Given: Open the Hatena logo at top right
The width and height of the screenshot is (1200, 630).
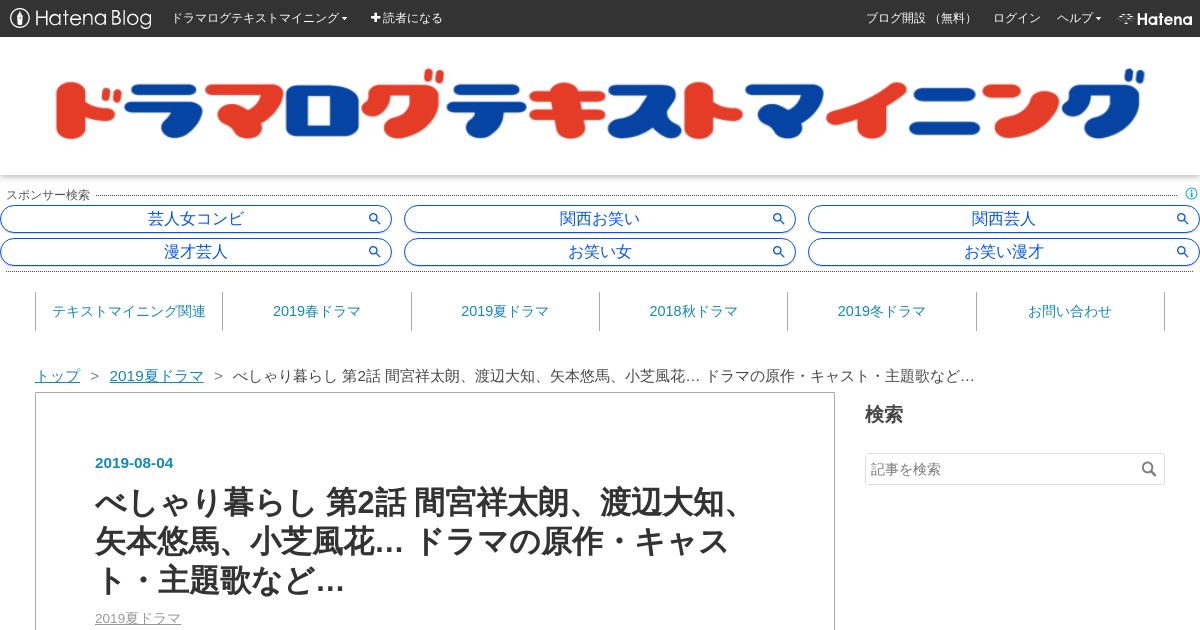Looking at the screenshot, I should tap(1155, 18).
